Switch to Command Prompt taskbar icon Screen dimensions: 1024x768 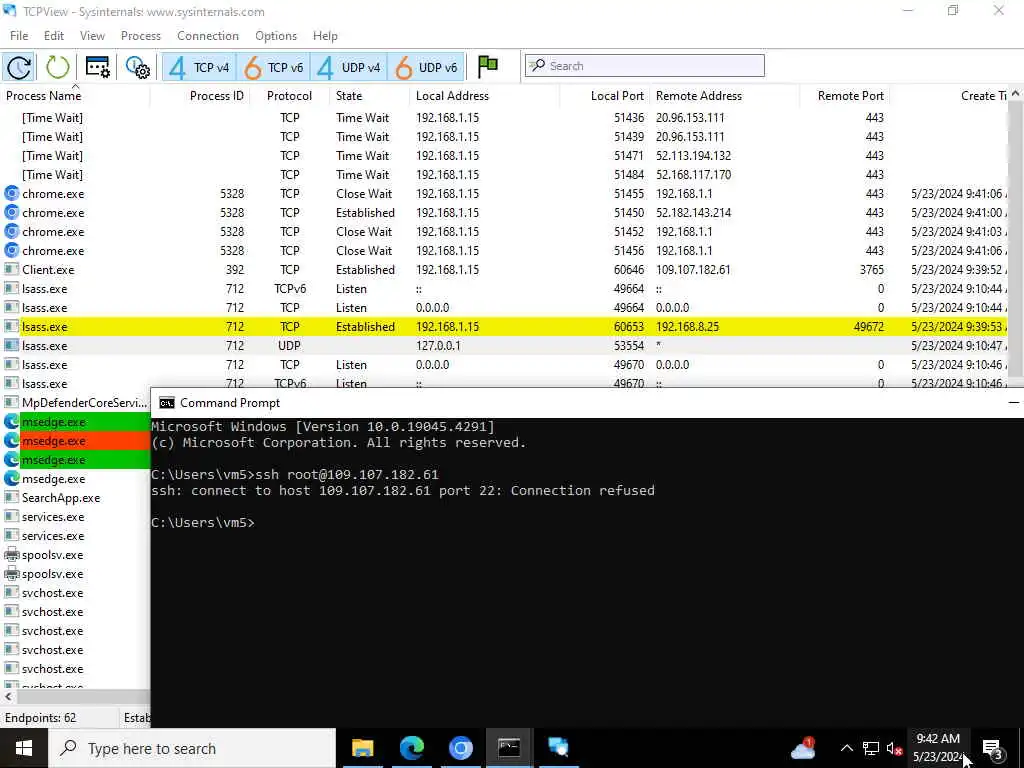509,748
